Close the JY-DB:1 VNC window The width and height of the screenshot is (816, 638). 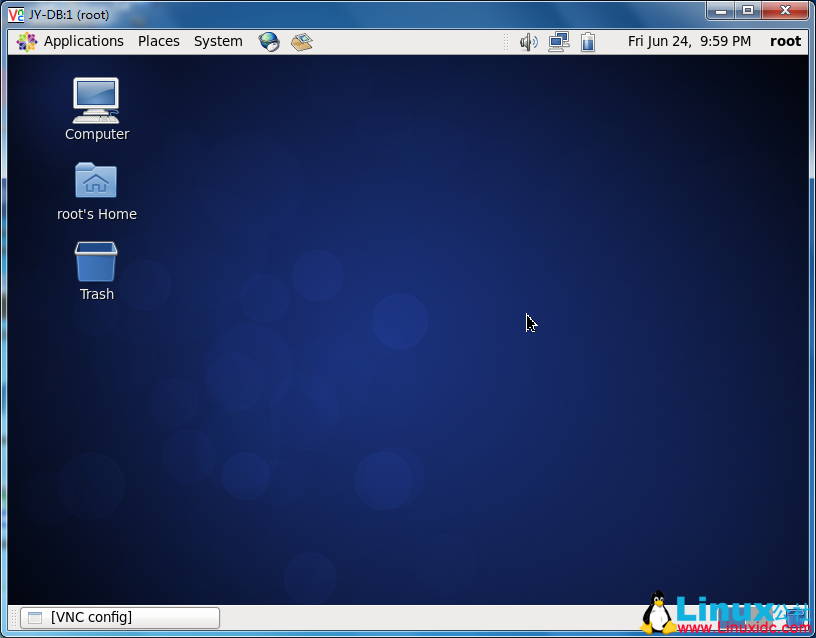[785, 10]
